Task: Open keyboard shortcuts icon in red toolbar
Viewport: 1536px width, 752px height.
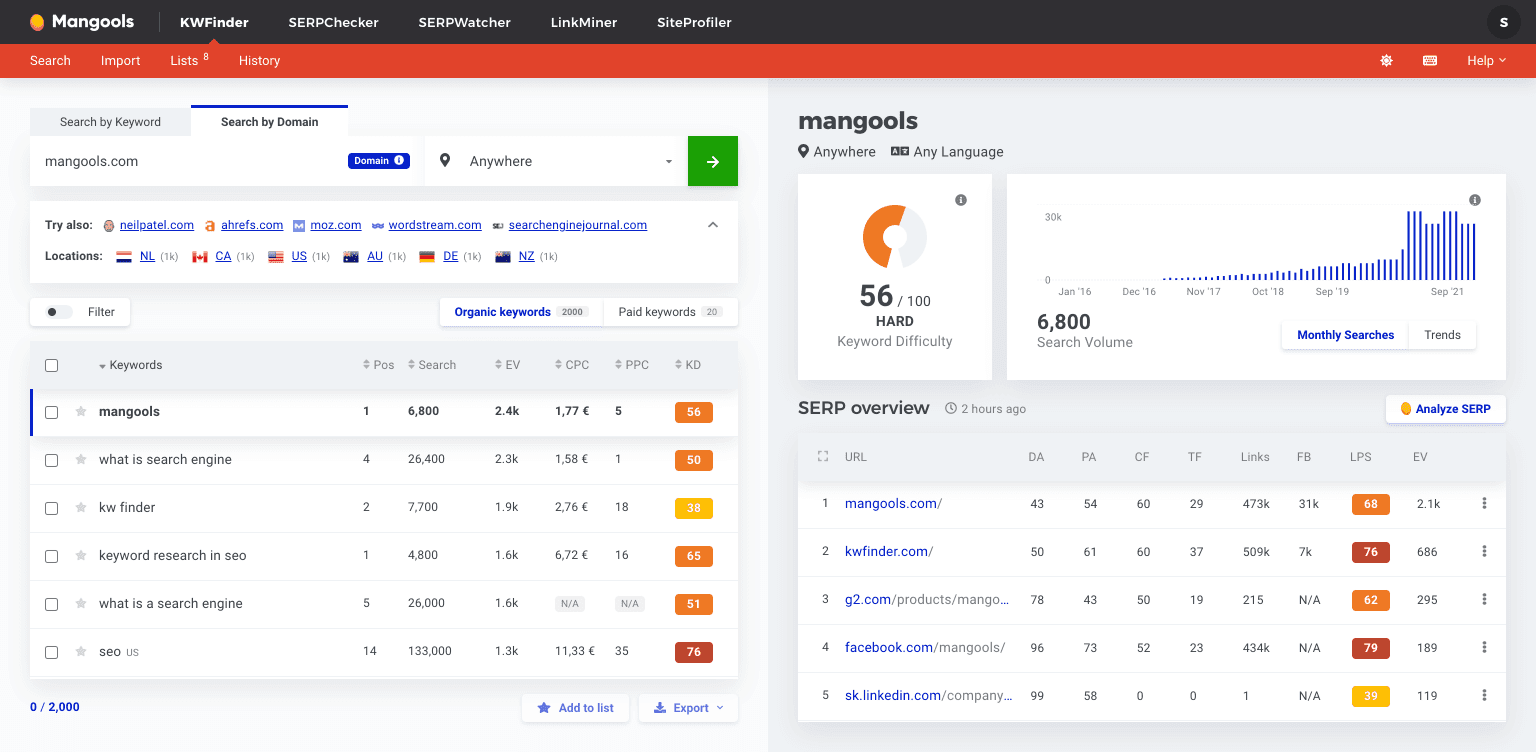Action: (1429, 60)
